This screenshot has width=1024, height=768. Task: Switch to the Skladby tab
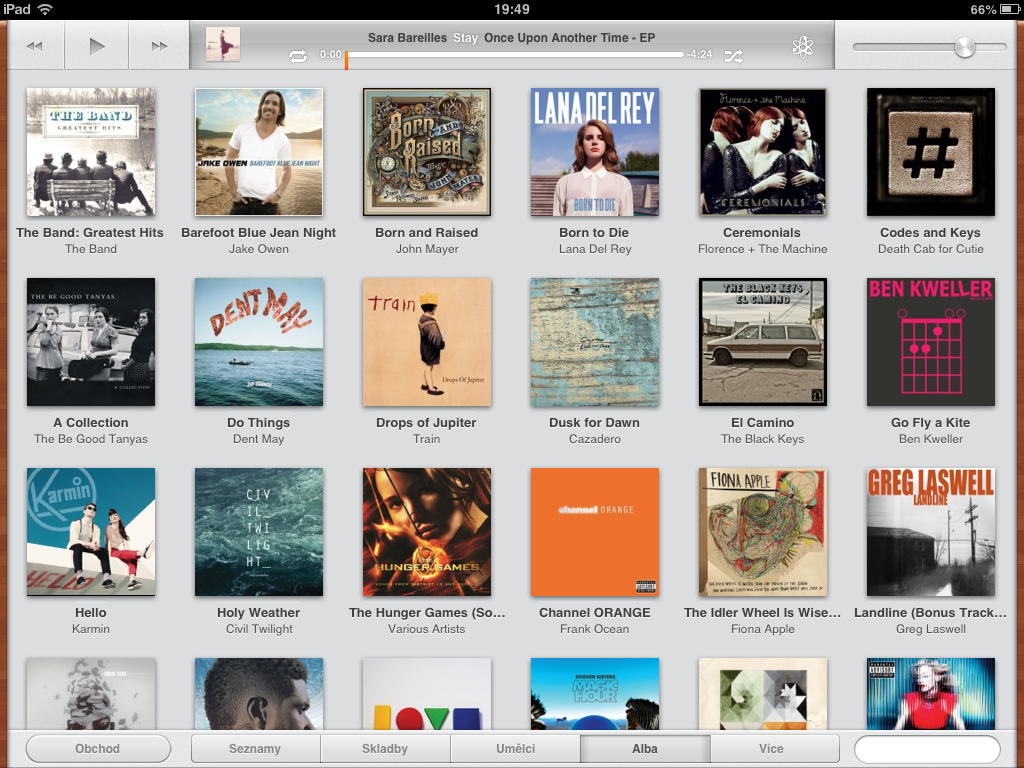pos(385,749)
